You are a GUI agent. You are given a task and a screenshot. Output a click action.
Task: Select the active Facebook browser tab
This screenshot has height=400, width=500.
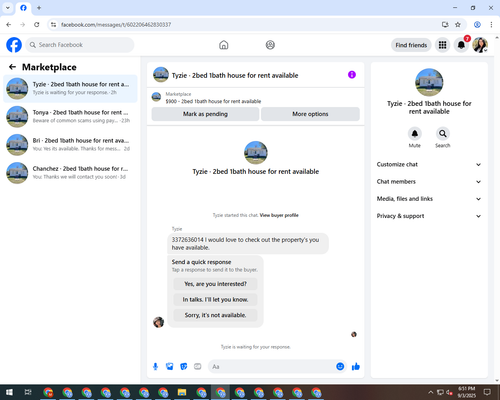(x=23, y=8)
